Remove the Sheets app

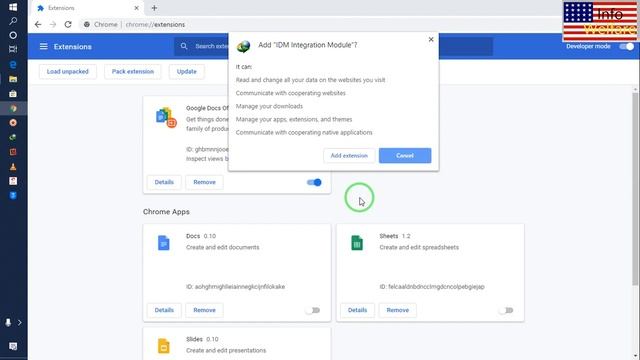(x=398, y=310)
